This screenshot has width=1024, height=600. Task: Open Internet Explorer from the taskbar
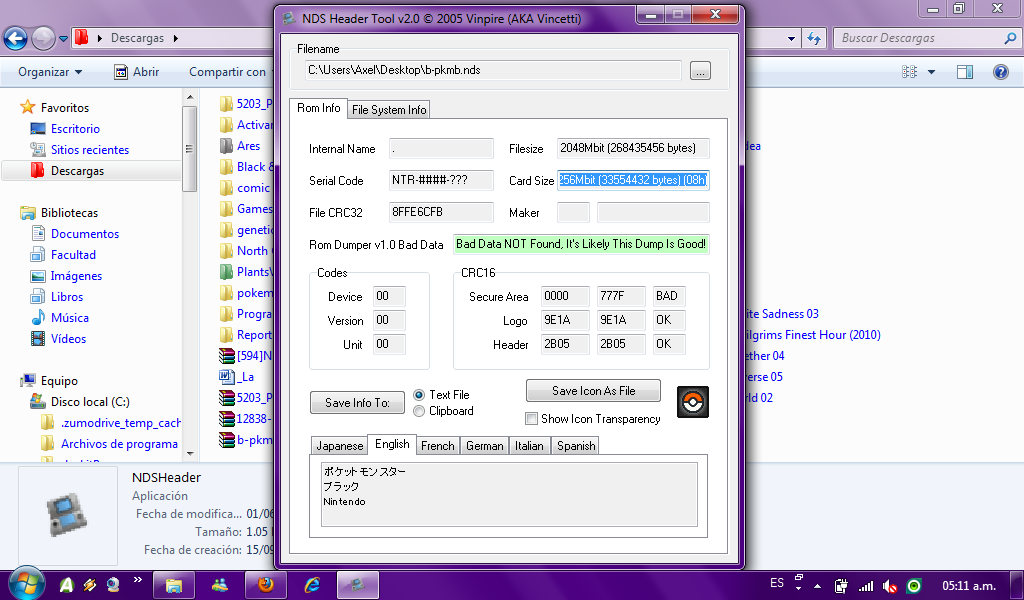tap(313, 584)
